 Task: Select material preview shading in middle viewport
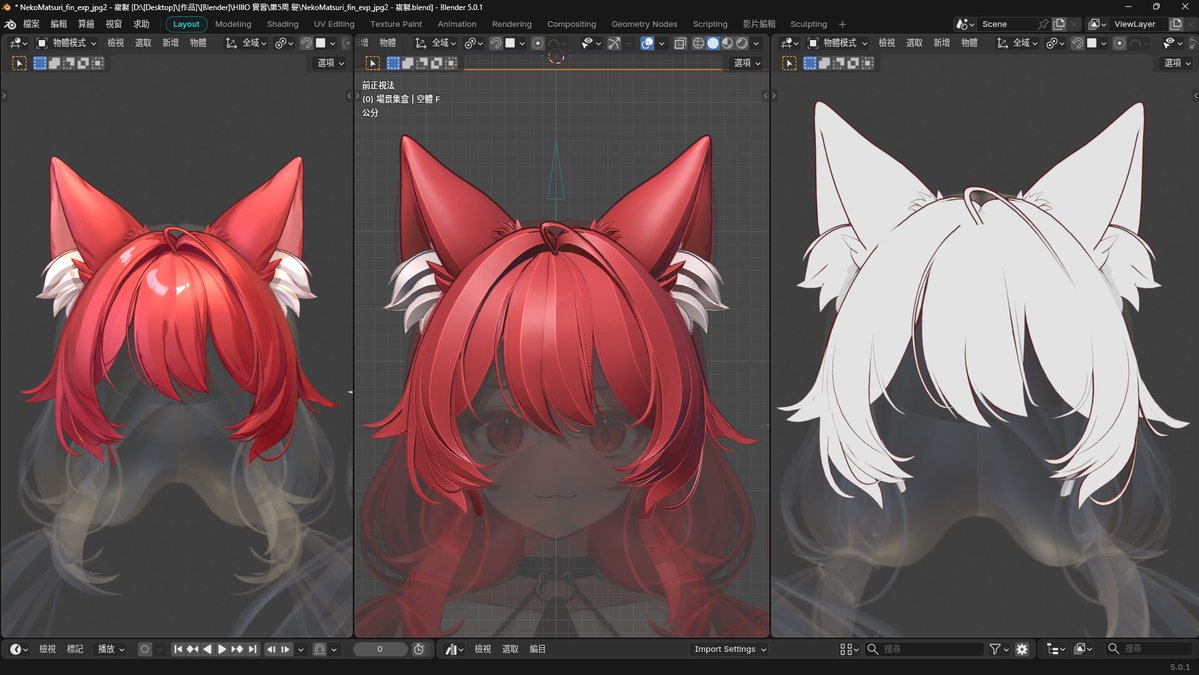(727, 43)
